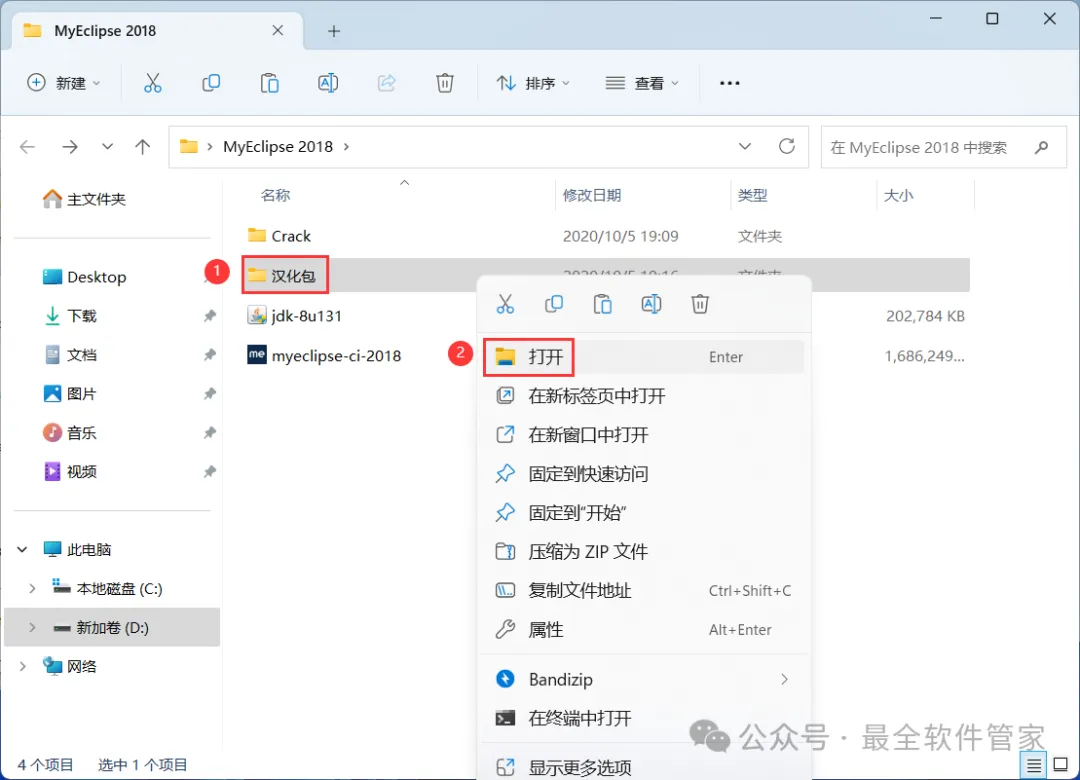Screen dimensions: 1080x780
Task: Sort by the 名称 column header
Action: (276, 195)
